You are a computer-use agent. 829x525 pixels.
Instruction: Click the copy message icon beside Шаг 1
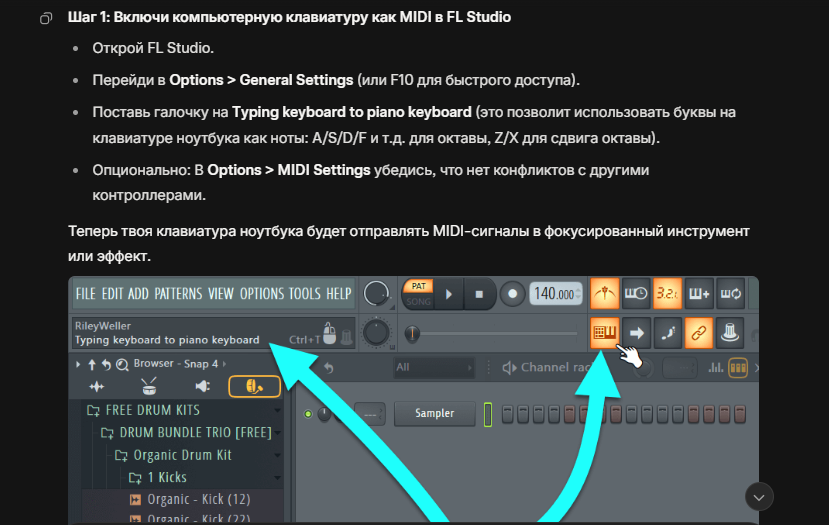coord(46,19)
